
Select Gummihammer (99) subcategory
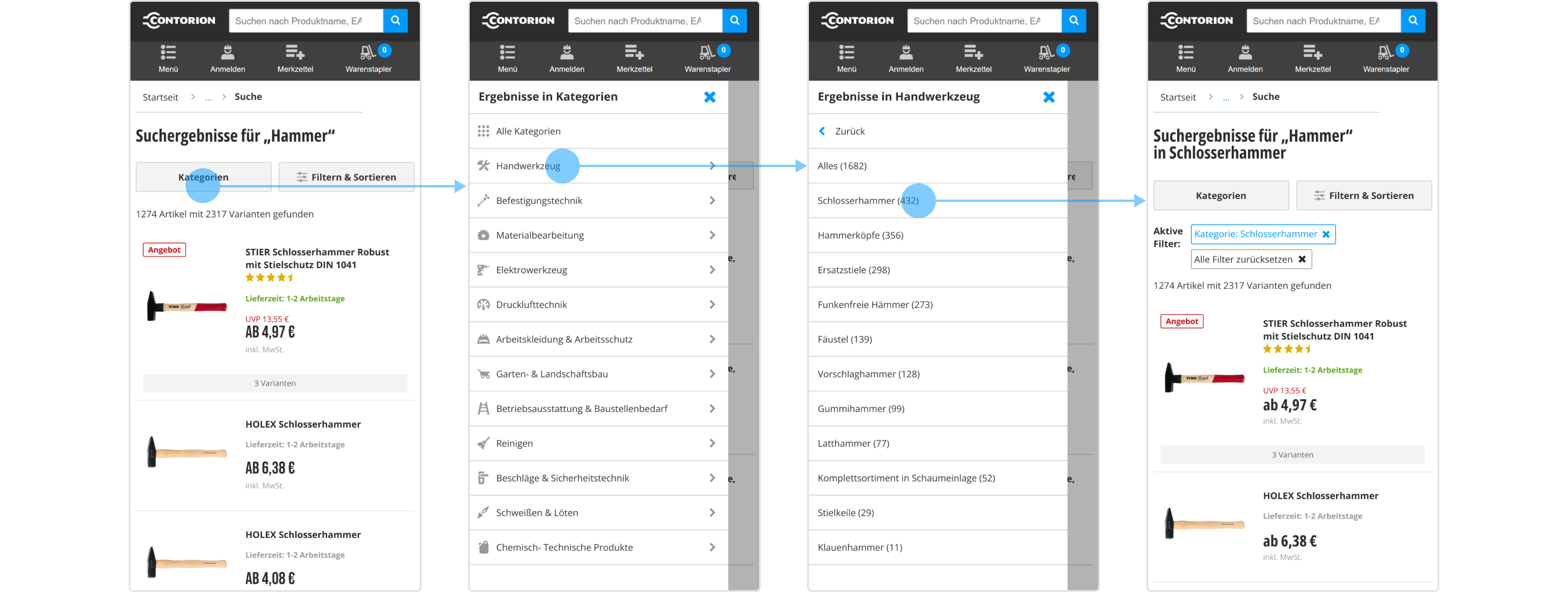[938, 408]
